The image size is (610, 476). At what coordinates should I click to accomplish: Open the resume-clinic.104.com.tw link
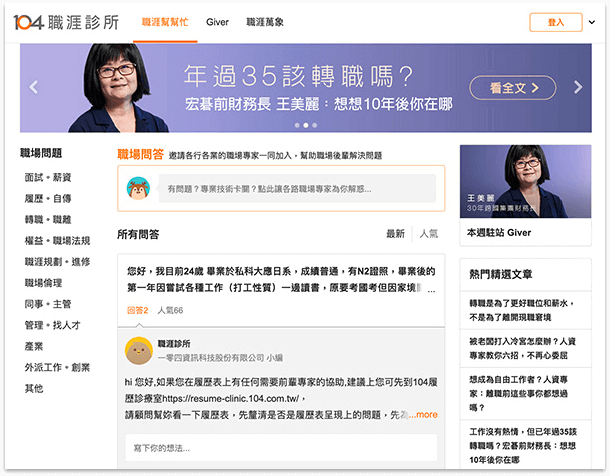[x=230, y=399]
